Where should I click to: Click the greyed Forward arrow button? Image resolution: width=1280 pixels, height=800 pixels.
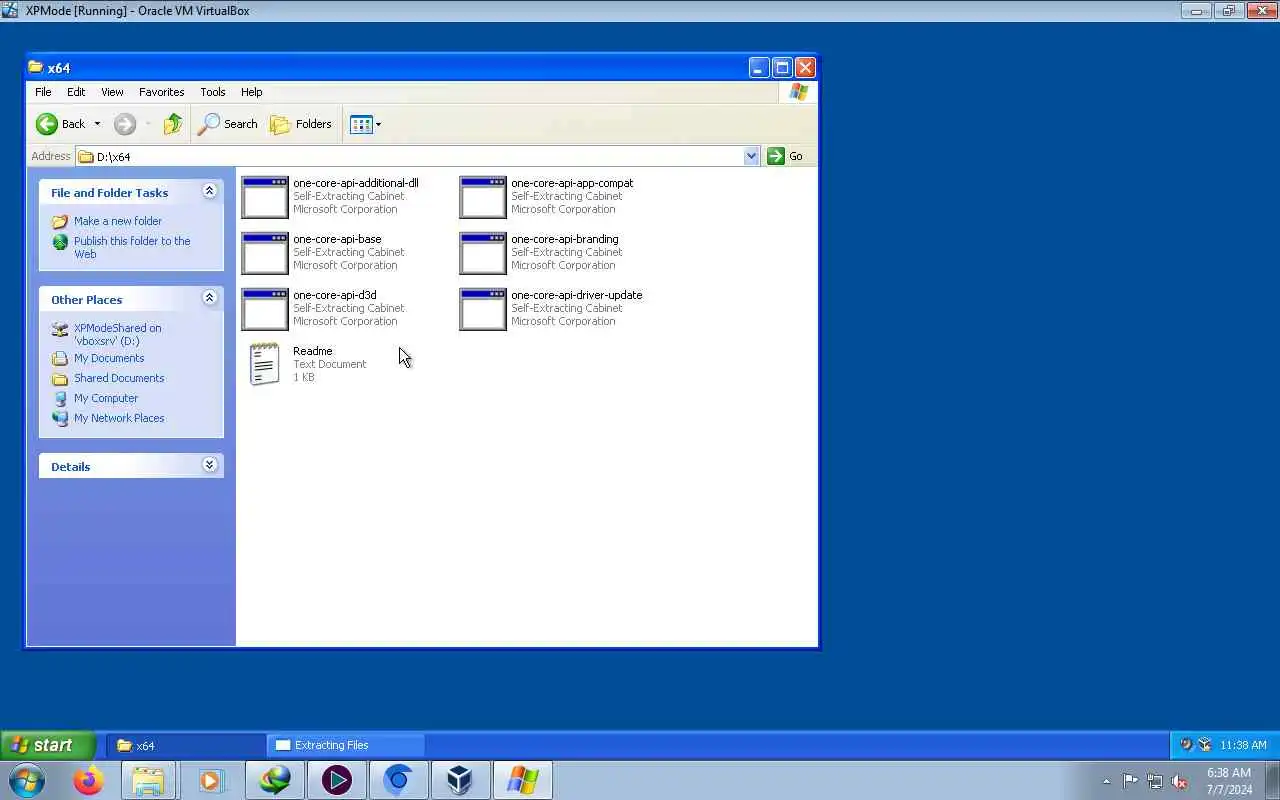click(125, 124)
